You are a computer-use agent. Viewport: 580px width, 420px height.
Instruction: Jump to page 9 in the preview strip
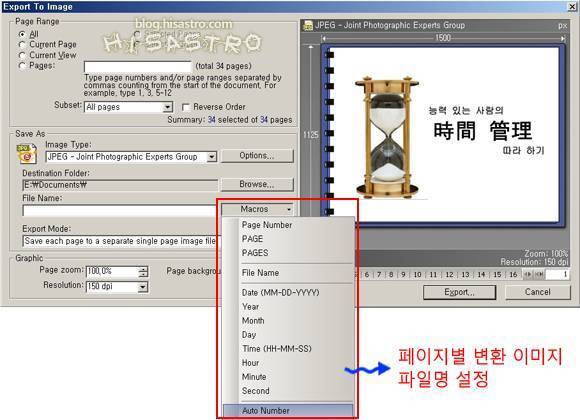click(x=404, y=275)
